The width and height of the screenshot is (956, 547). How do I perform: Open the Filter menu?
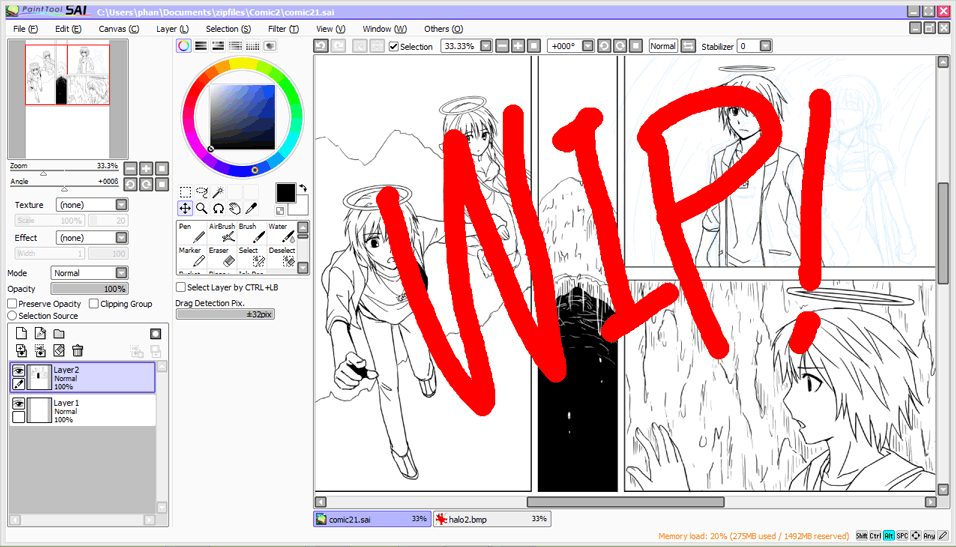[x=284, y=29]
